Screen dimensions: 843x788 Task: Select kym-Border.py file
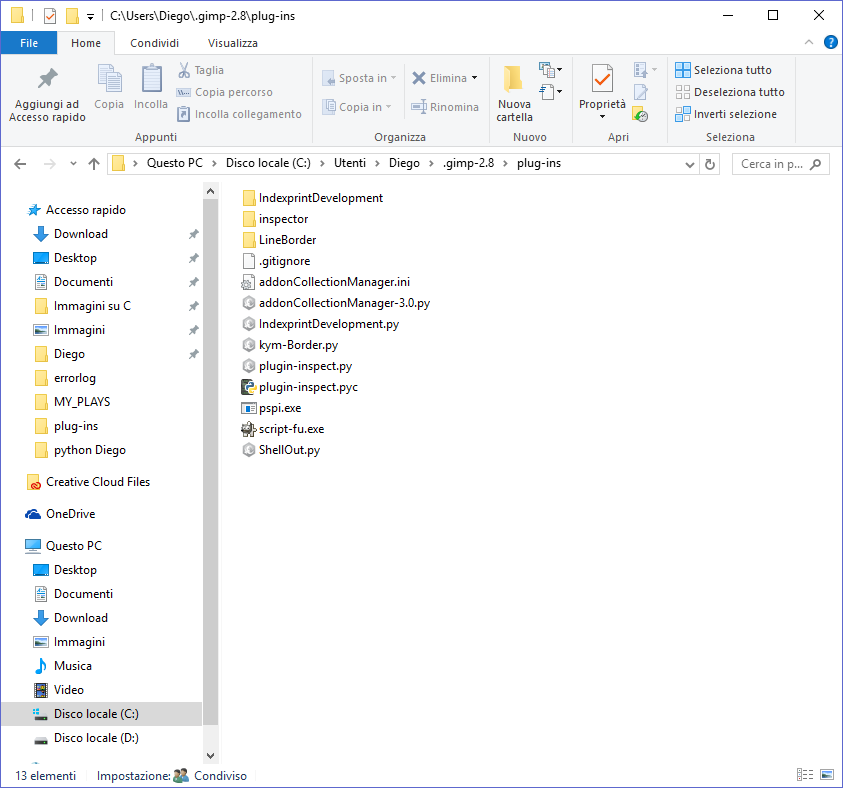coord(290,345)
